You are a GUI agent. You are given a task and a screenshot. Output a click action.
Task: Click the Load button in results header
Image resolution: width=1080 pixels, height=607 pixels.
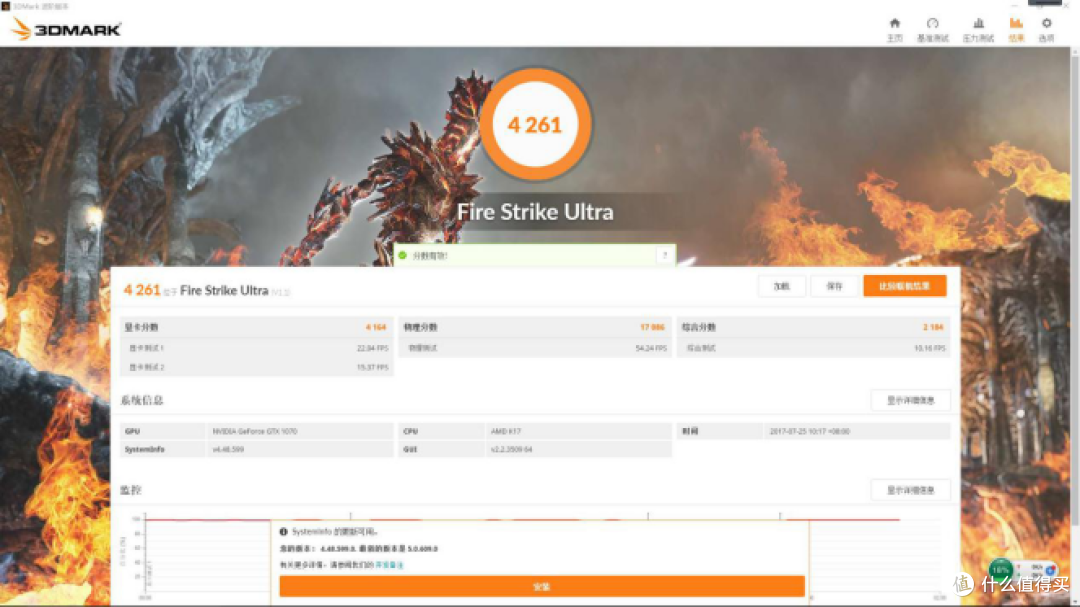point(781,286)
